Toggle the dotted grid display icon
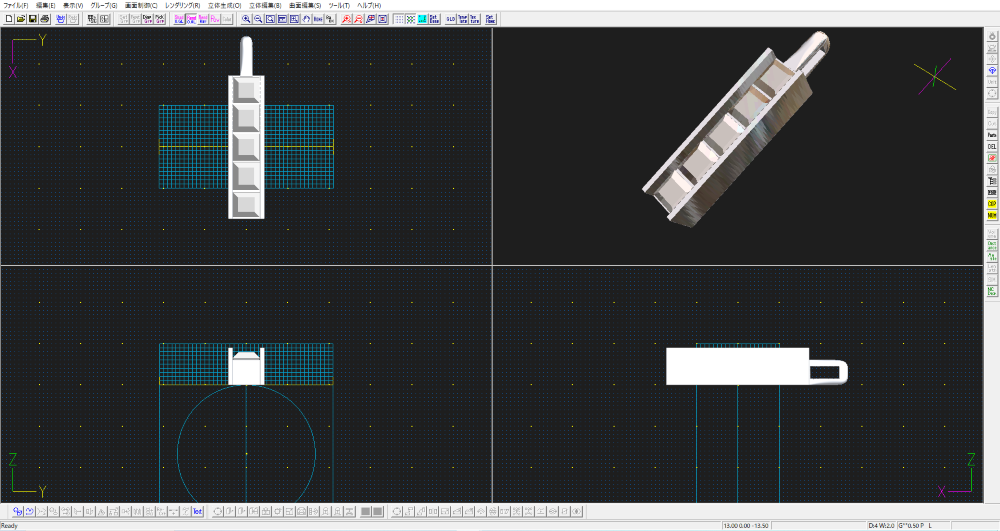The image size is (1000, 531). tap(399, 19)
